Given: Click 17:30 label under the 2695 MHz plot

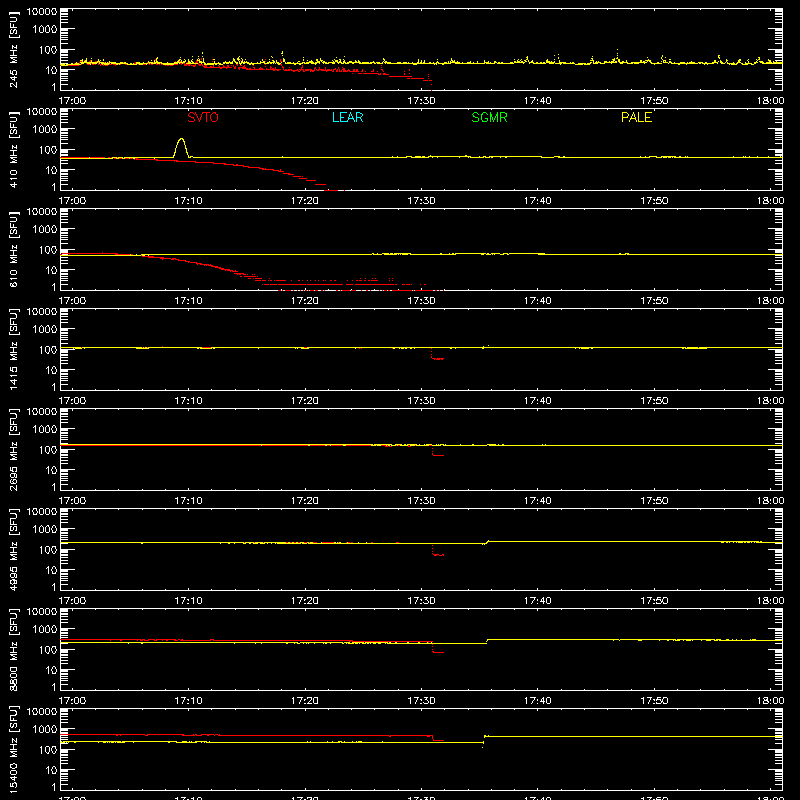Looking at the screenshot, I should [x=421, y=501].
